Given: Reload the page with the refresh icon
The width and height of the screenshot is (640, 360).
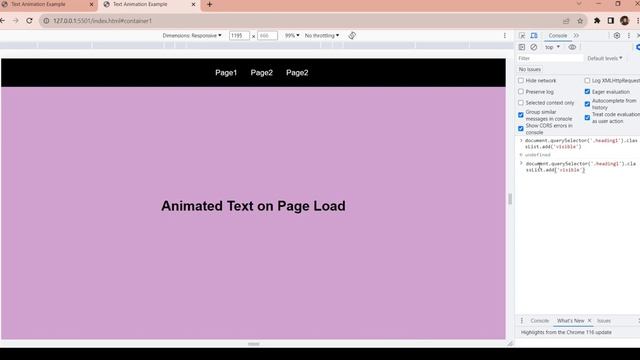Looking at the screenshot, I should tap(29, 20).
